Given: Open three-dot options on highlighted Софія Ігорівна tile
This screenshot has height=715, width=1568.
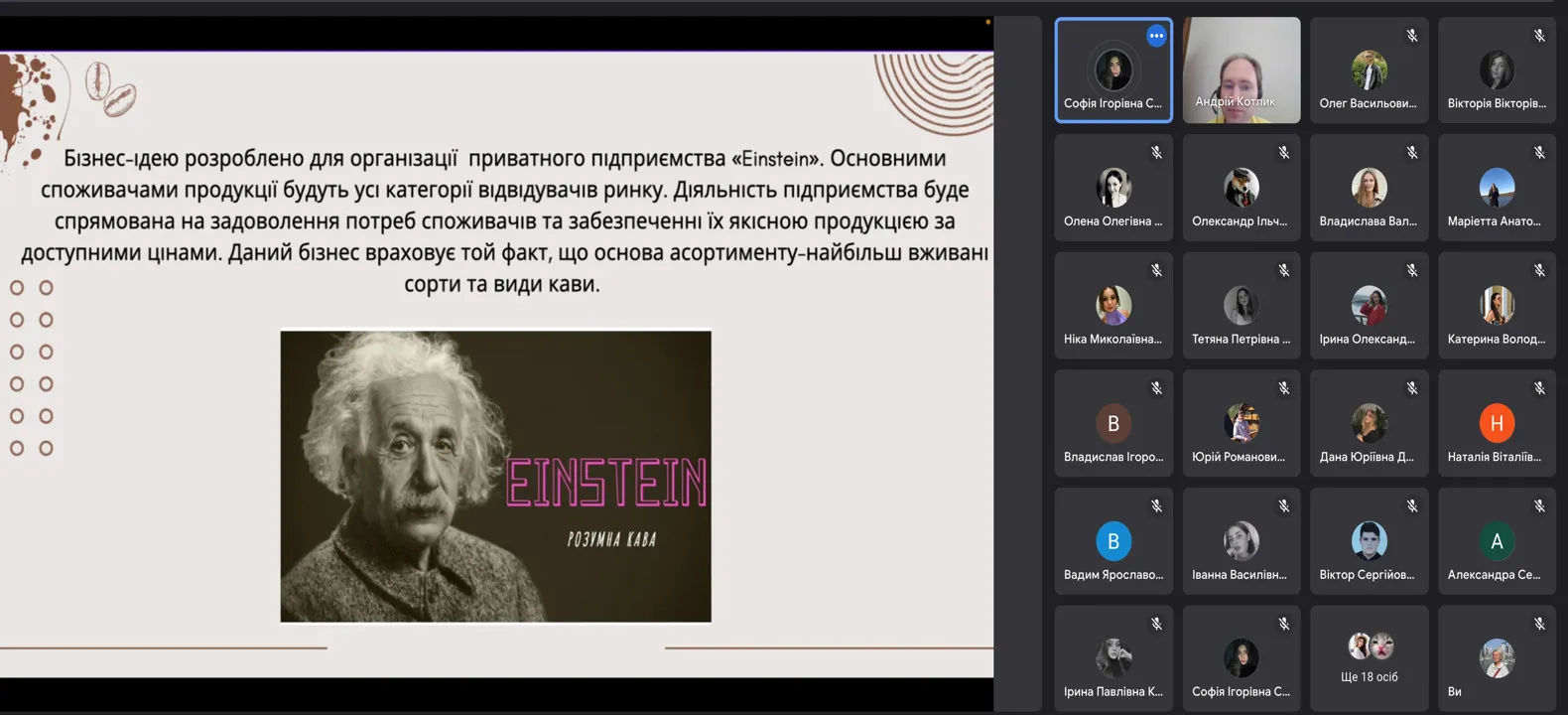Looking at the screenshot, I should tap(1156, 36).
